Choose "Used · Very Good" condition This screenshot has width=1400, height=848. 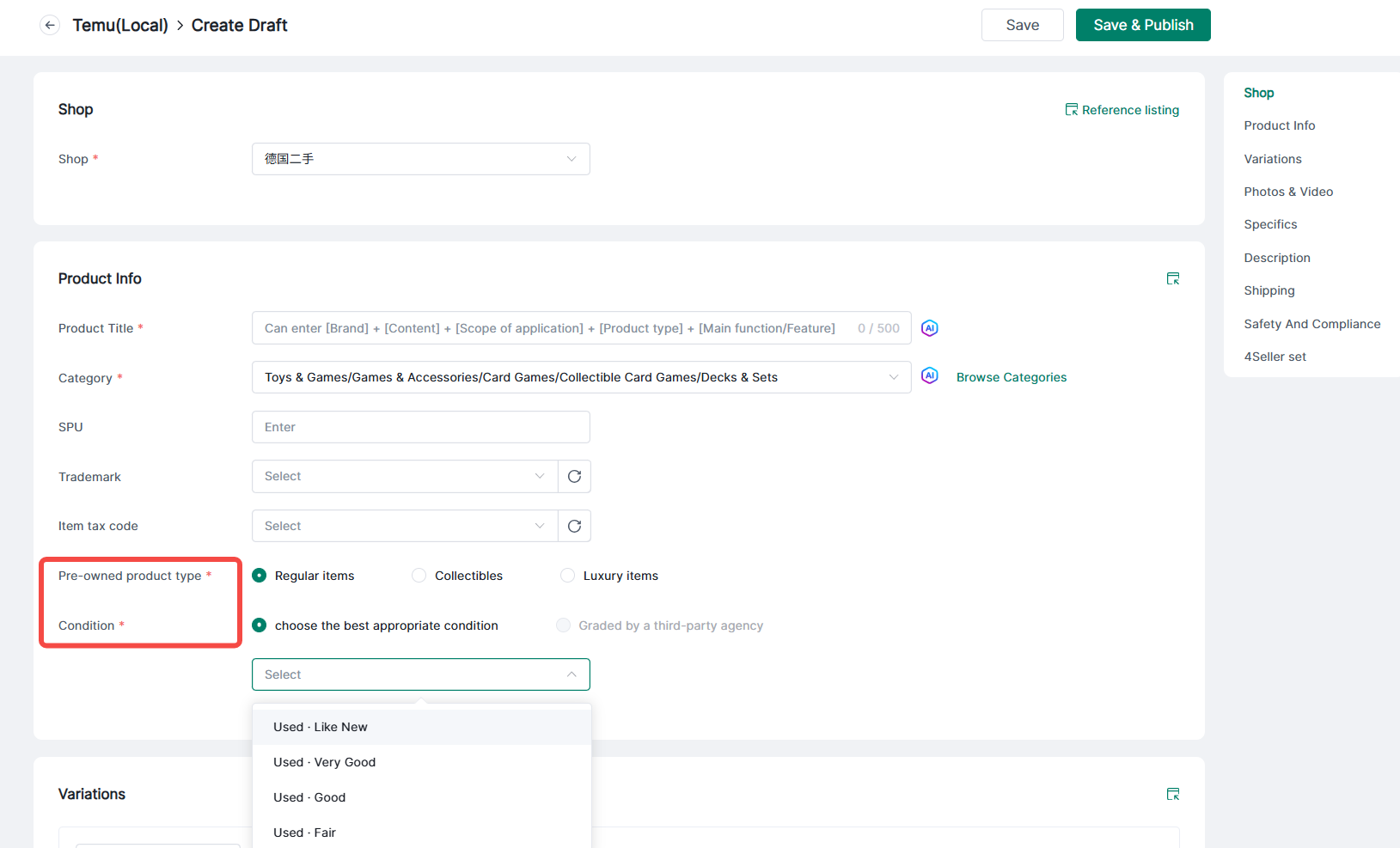(325, 762)
